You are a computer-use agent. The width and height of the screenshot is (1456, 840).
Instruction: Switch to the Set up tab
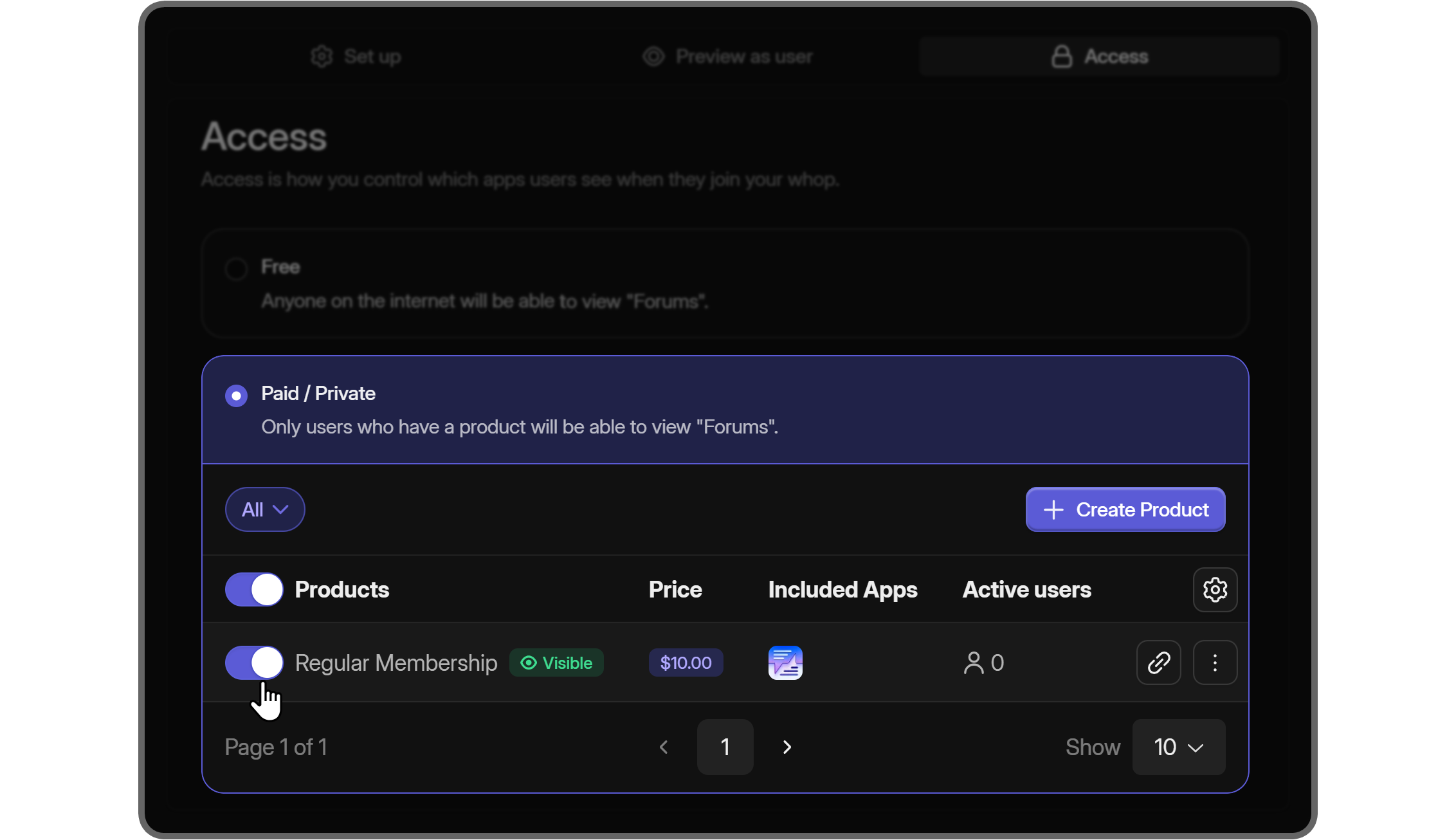click(x=354, y=56)
